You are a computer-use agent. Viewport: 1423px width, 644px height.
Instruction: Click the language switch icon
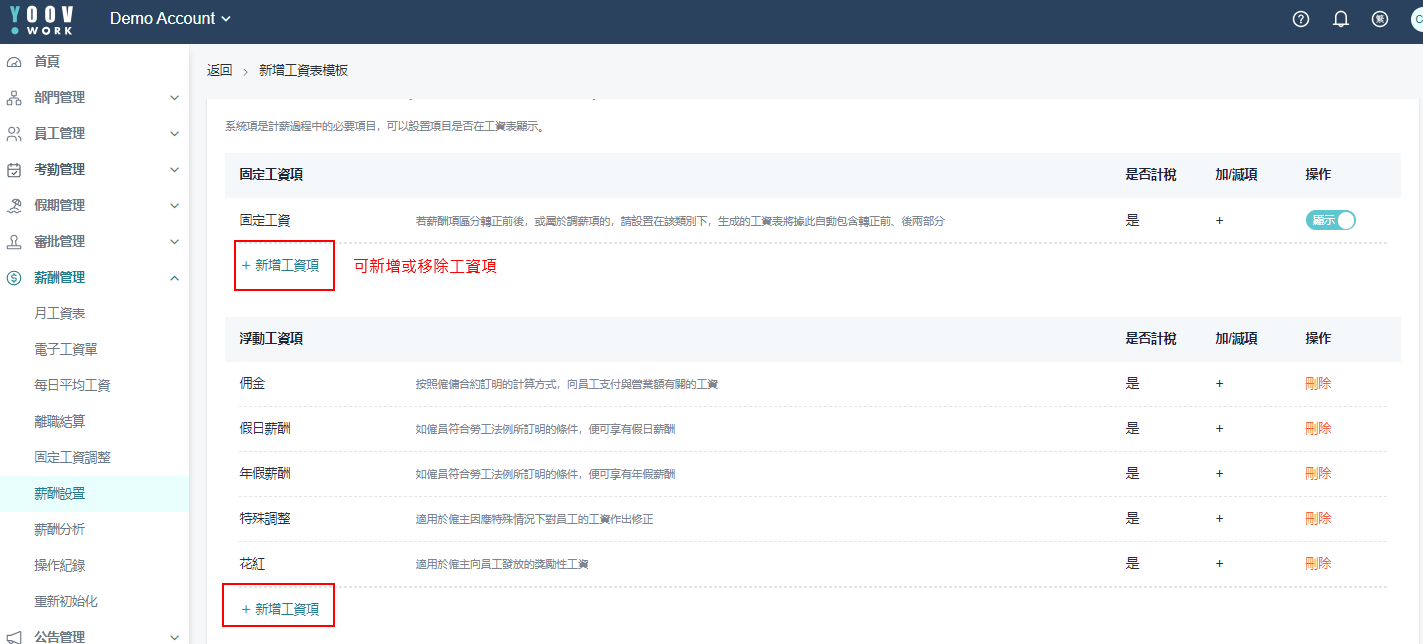point(1380,19)
